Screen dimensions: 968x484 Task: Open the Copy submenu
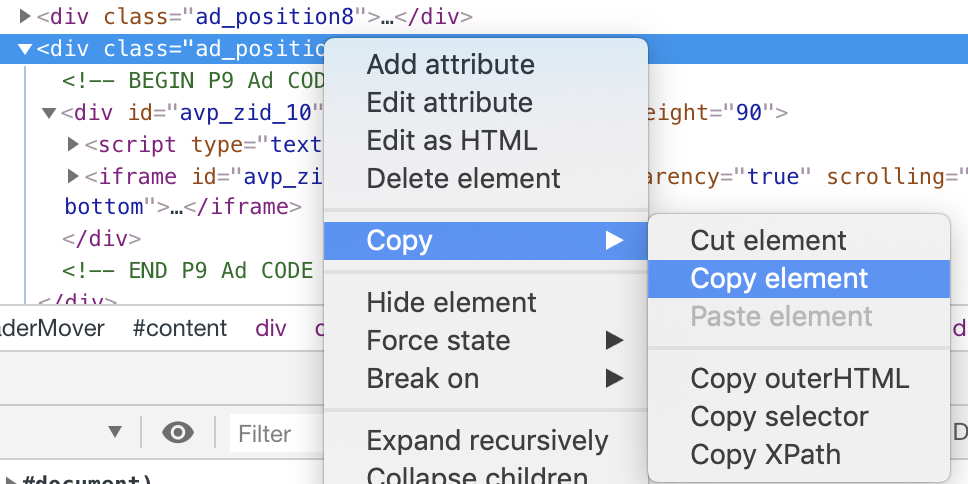(x=485, y=241)
